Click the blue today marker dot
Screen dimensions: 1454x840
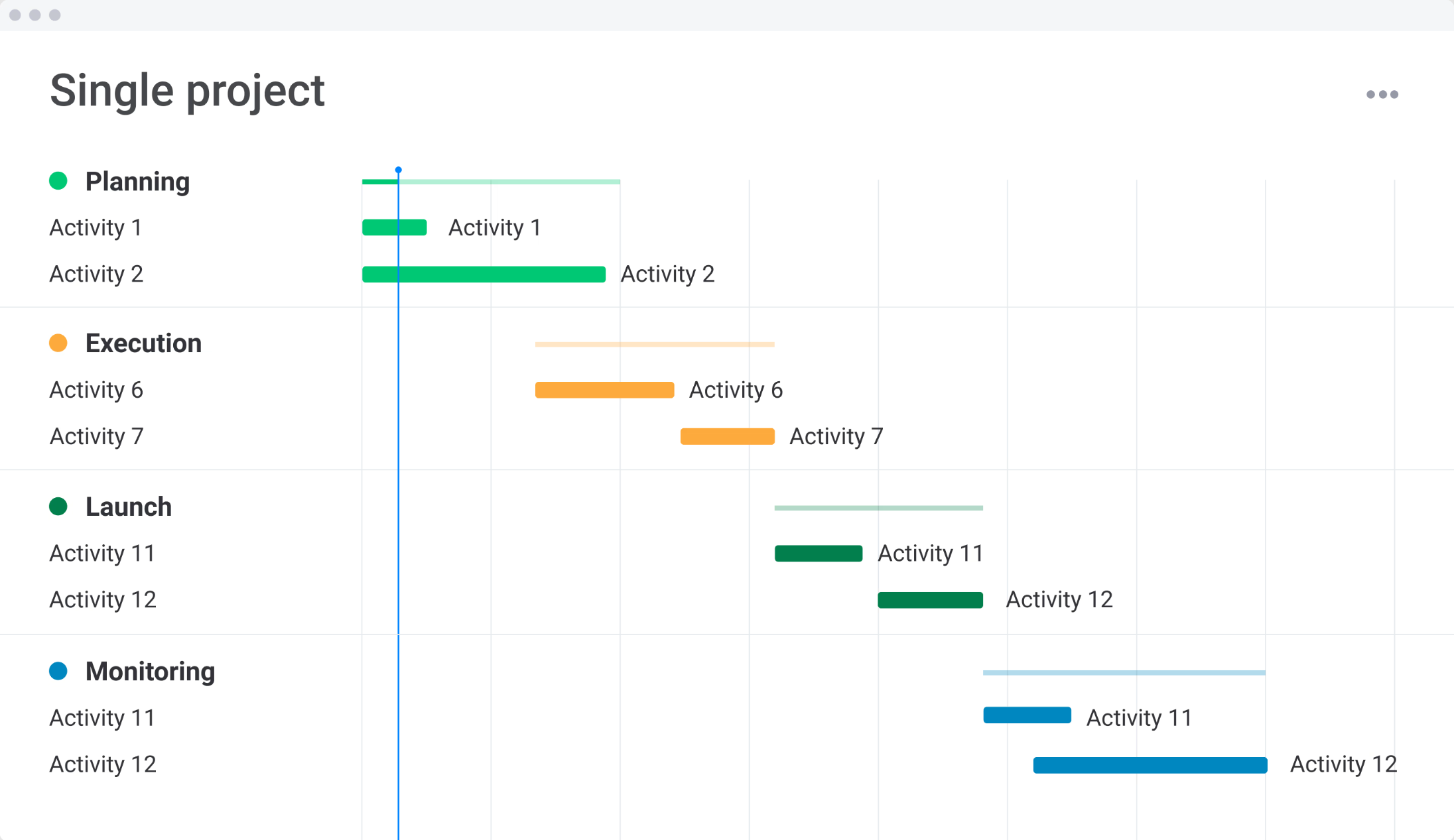point(398,170)
